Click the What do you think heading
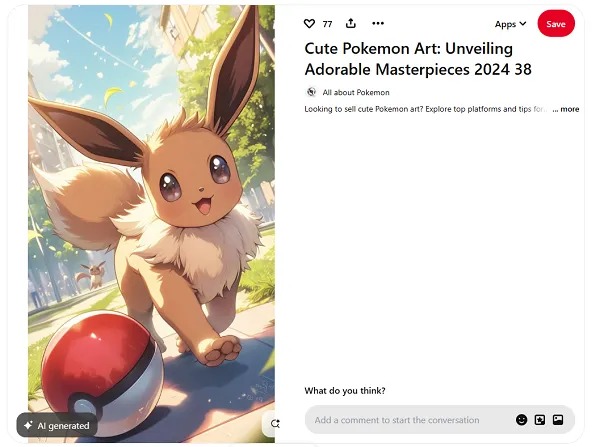Screen dimensions: 600x447 coord(345,391)
